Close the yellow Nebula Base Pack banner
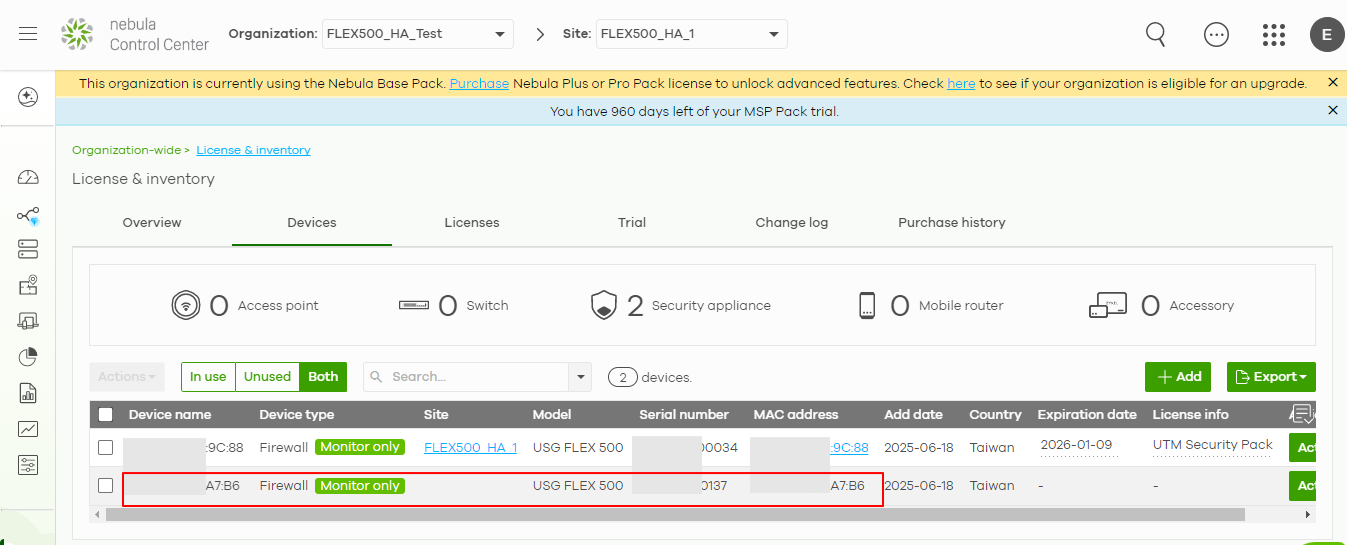The image size is (1347, 545). (1332, 83)
